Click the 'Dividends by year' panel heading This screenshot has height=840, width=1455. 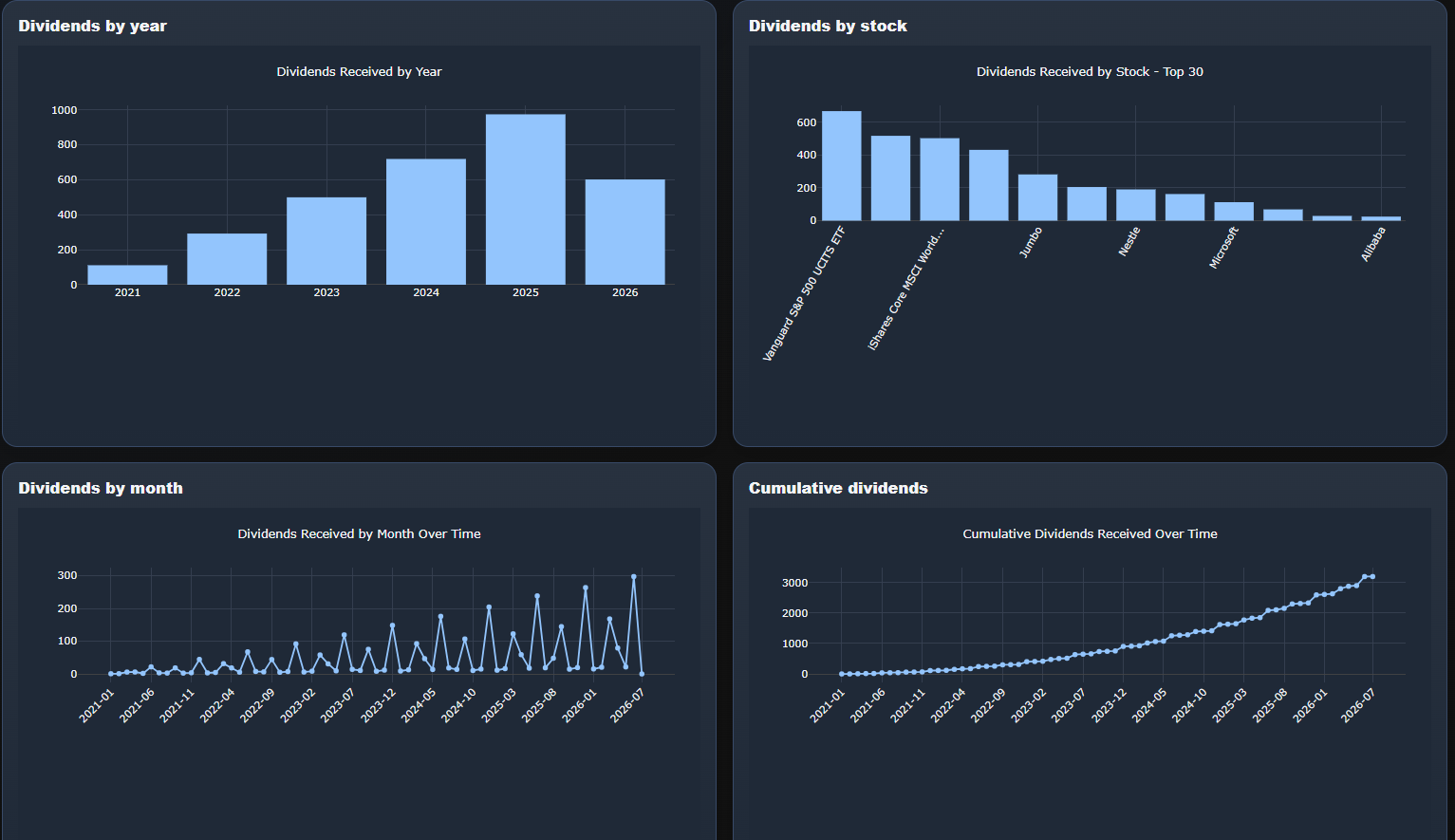(x=93, y=26)
